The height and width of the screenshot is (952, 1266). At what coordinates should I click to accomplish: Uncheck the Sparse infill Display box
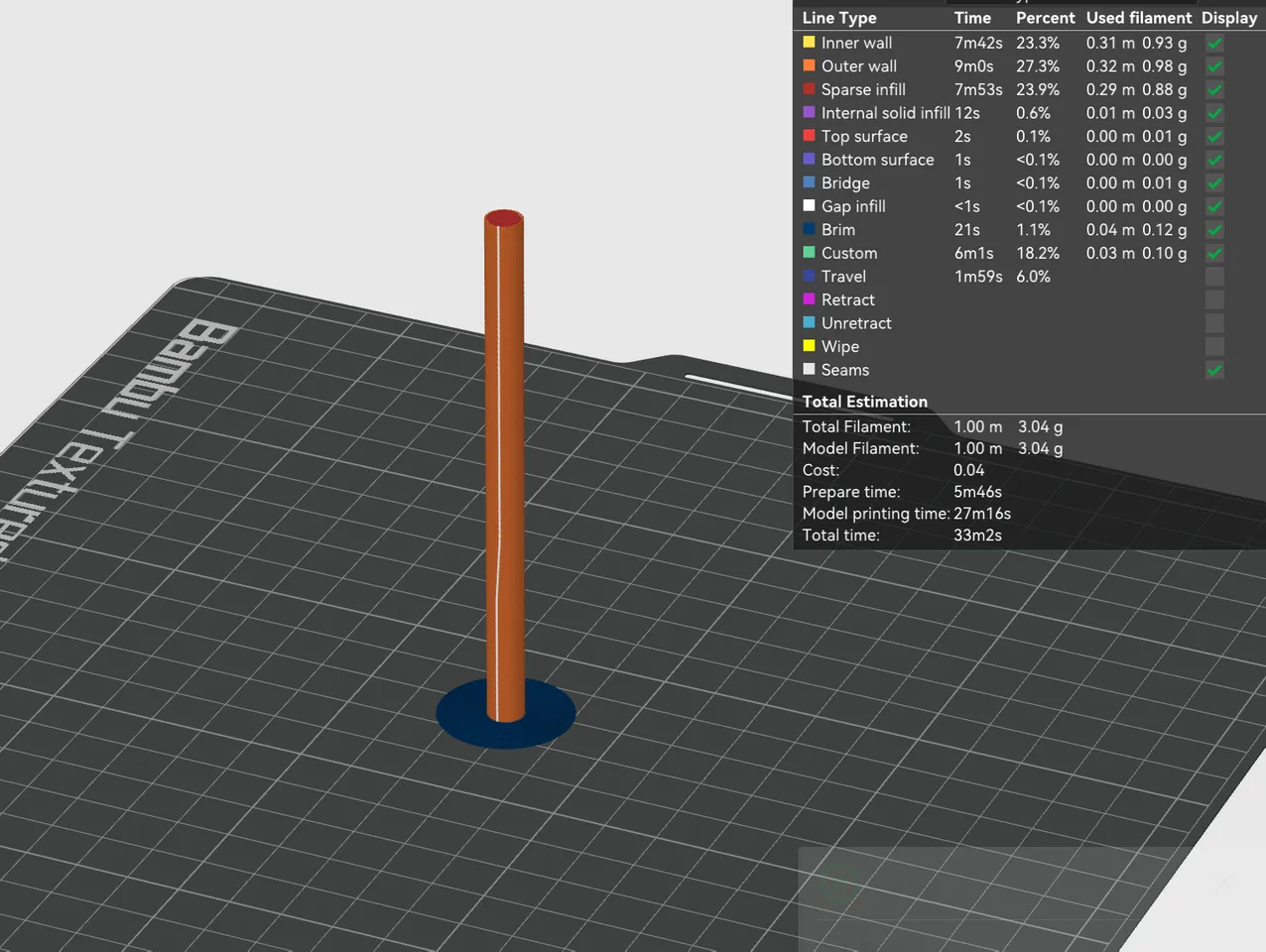tap(1213, 89)
